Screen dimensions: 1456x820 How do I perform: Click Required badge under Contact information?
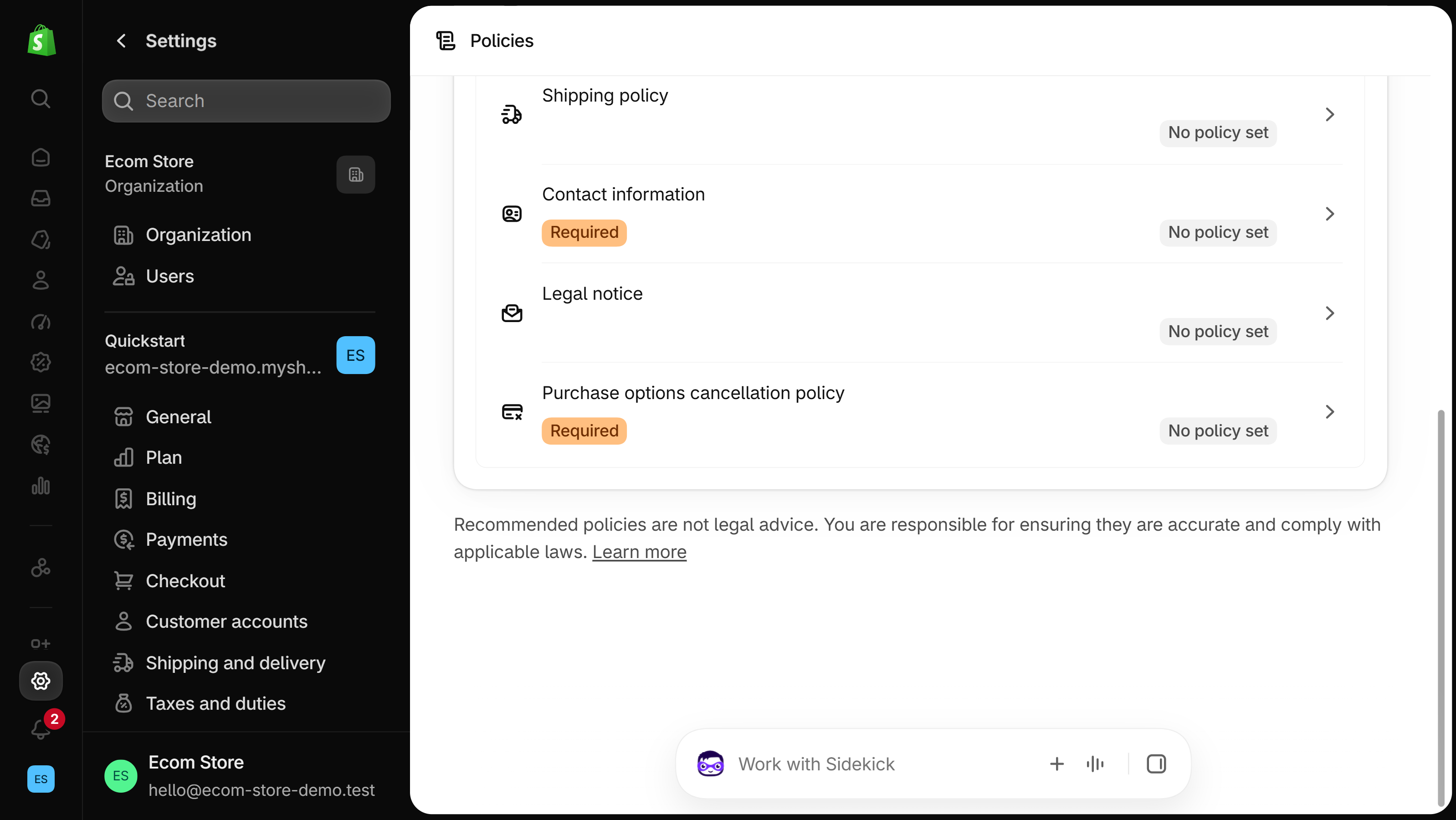pos(584,233)
